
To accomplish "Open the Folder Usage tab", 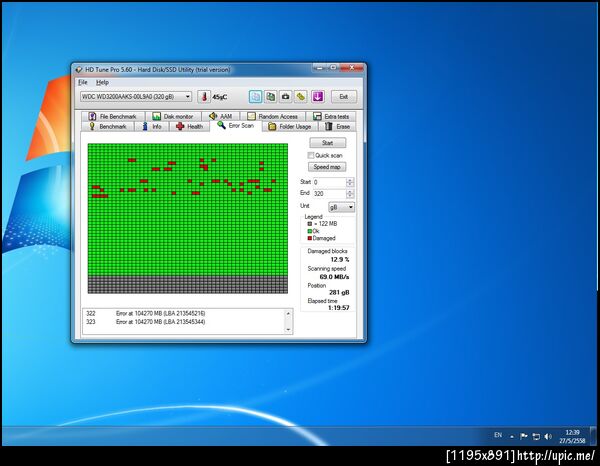I will [x=290, y=127].
